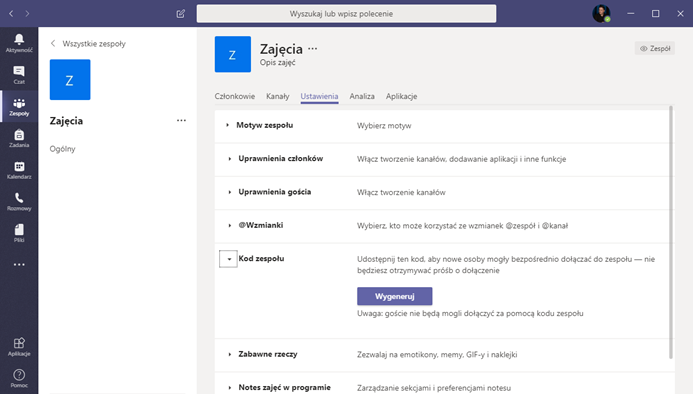Click the Opis zajęć description text
This screenshot has height=394, width=693.
pyautogui.click(x=278, y=62)
